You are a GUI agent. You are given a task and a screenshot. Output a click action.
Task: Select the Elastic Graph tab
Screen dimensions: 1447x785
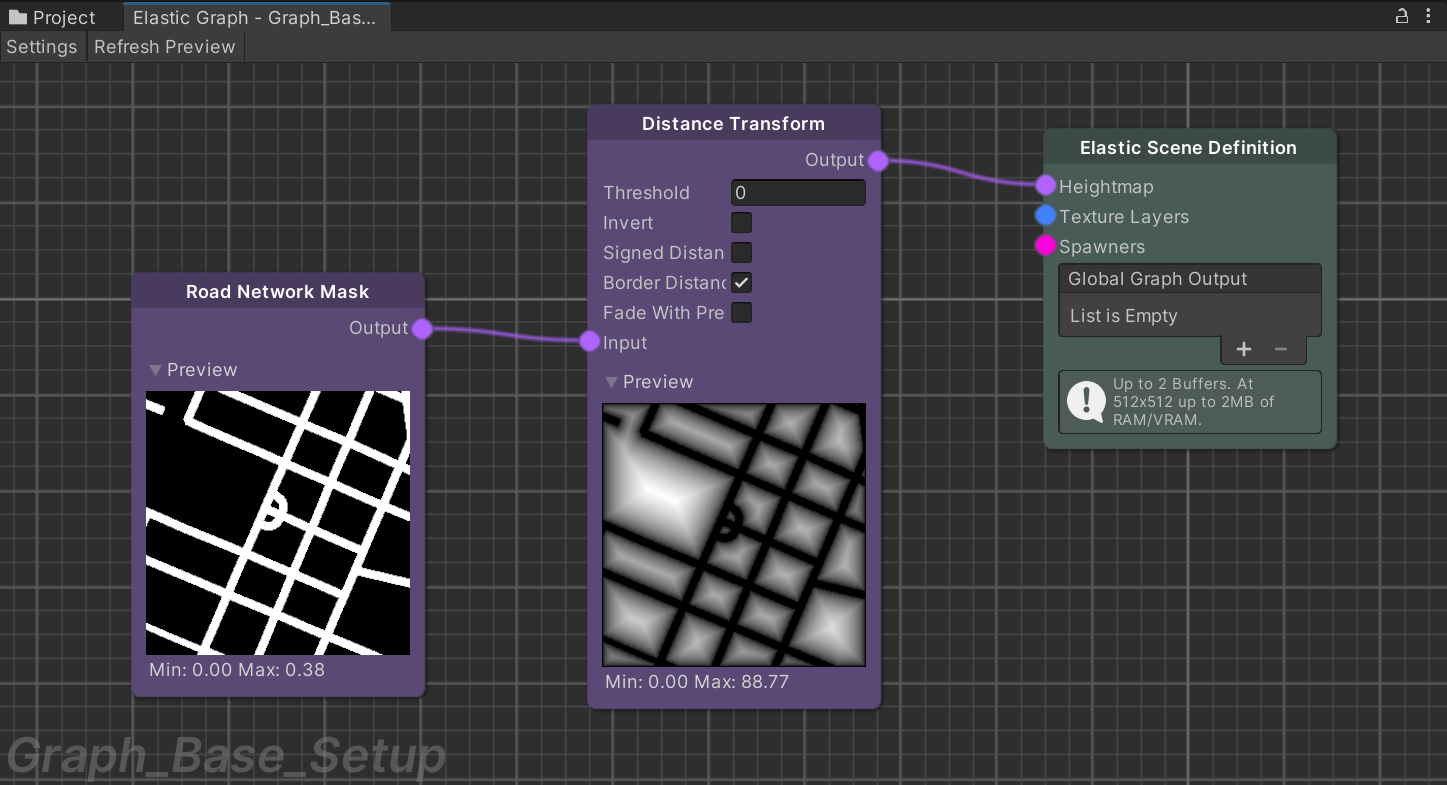point(255,17)
